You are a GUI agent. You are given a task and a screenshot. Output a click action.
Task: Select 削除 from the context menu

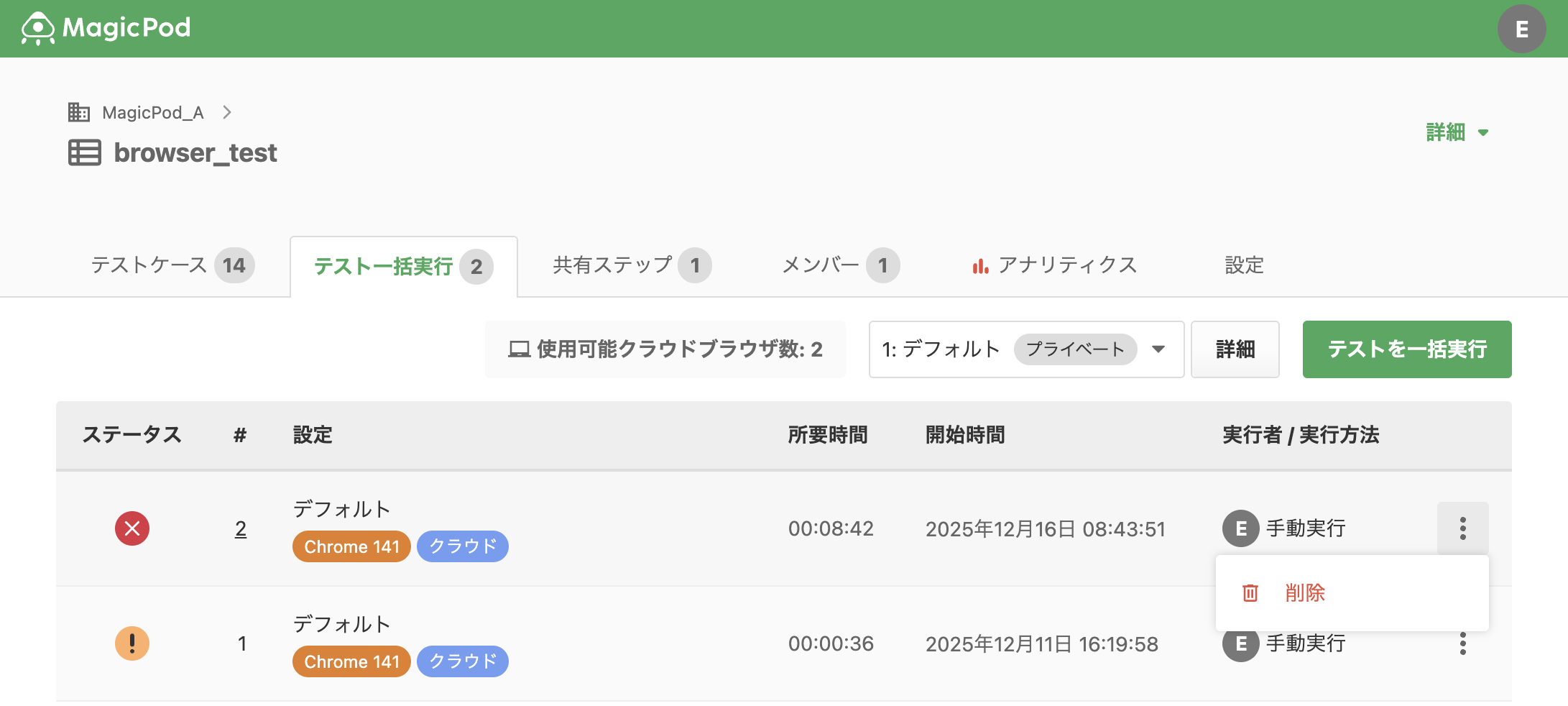1304,593
